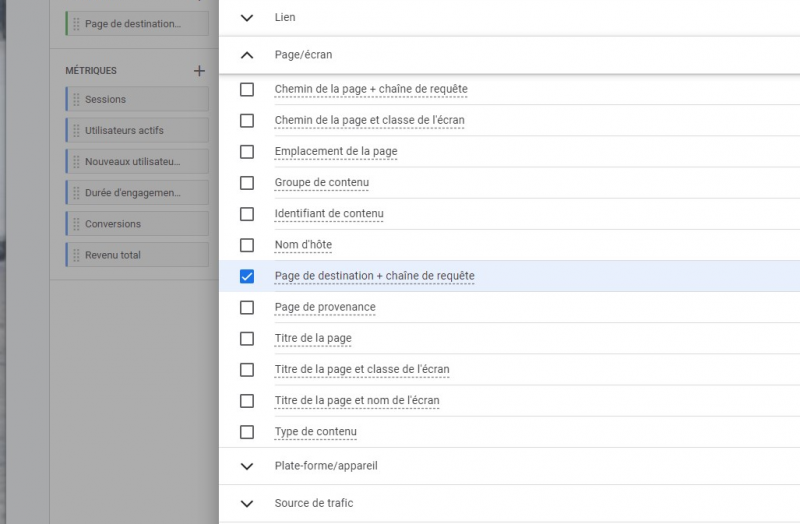
Task: Tick the Groupe de contenu checkbox
Action: [247, 183]
